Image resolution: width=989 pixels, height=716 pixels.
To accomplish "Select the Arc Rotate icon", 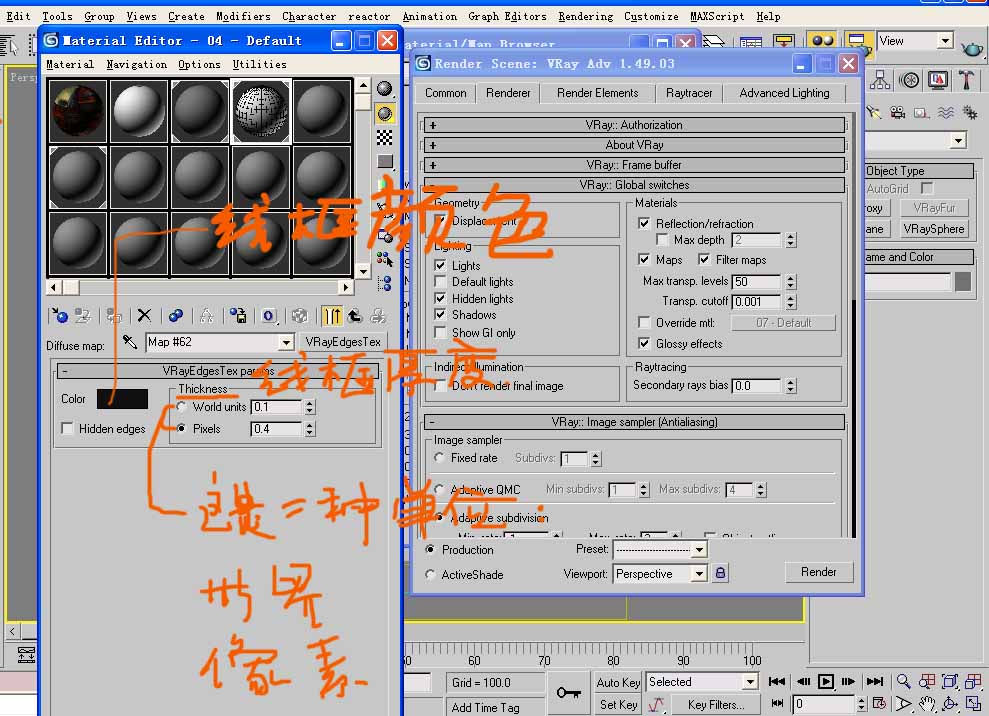I will click(949, 703).
